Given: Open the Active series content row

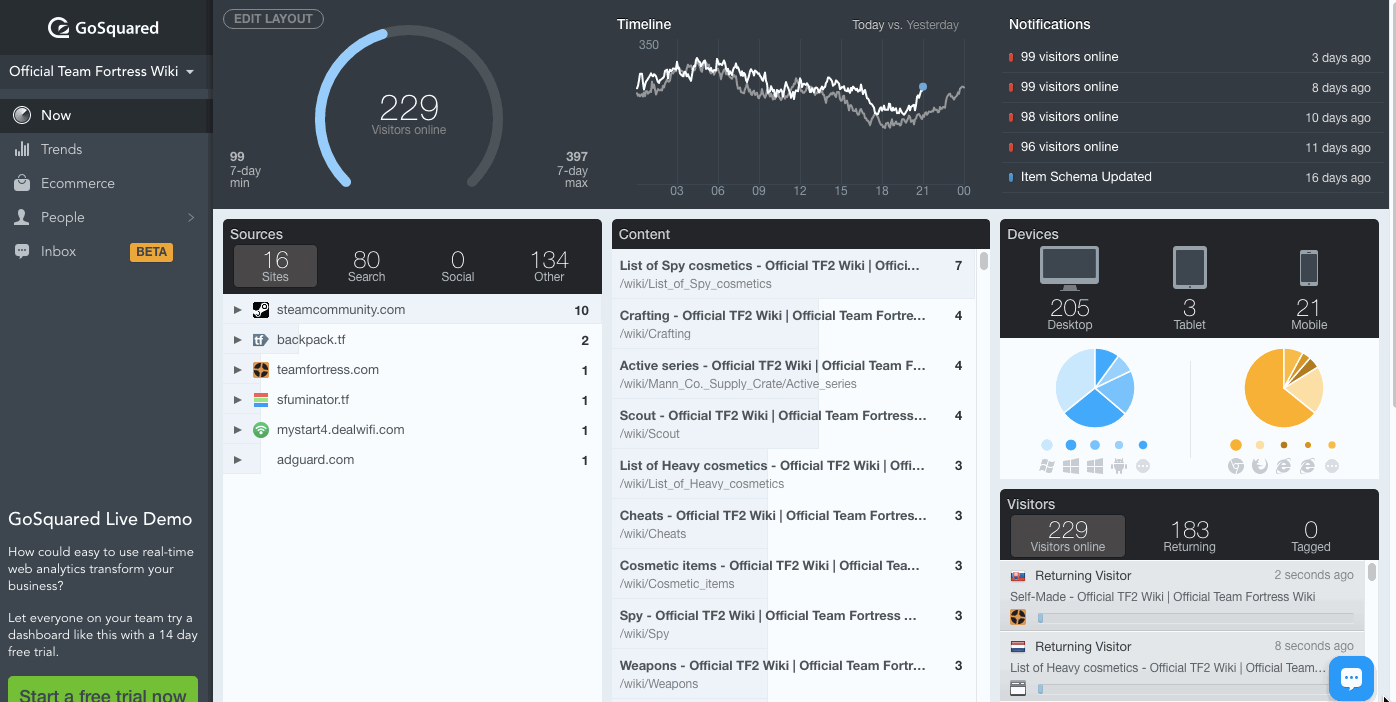Looking at the screenshot, I should [794, 374].
